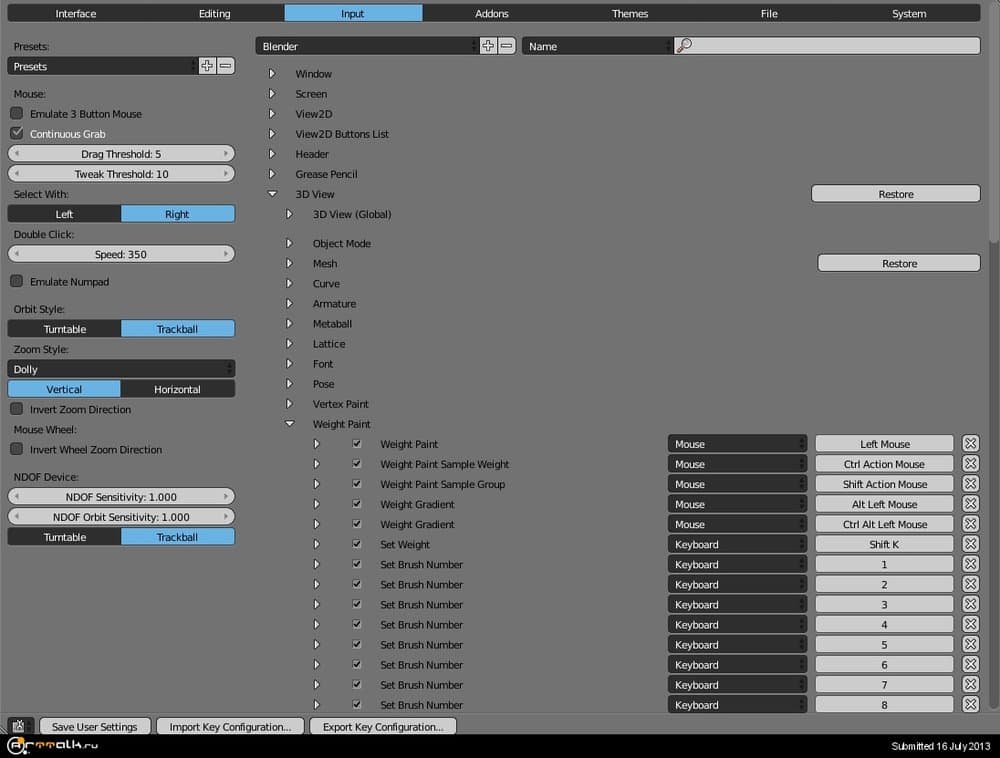This screenshot has width=1000, height=758.
Task: Restore the 3D View keymap defaults
Action: (x=895, y=193)
